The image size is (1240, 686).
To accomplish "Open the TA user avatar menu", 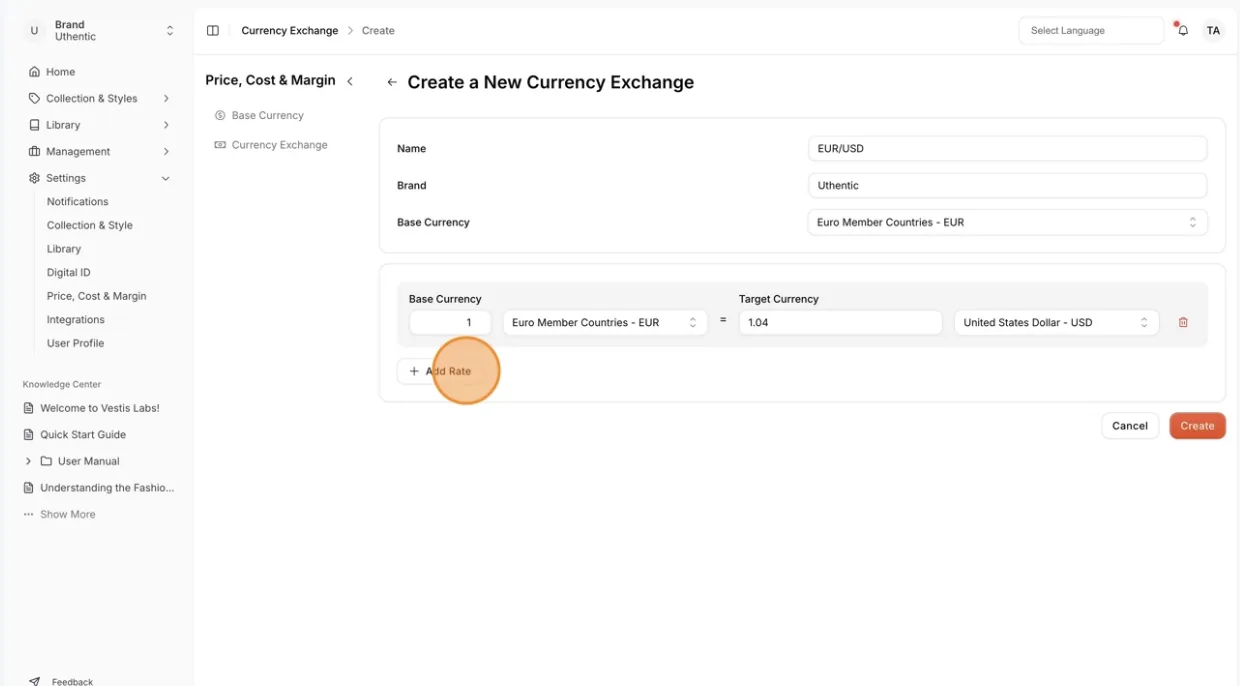I will point(1213,31).
